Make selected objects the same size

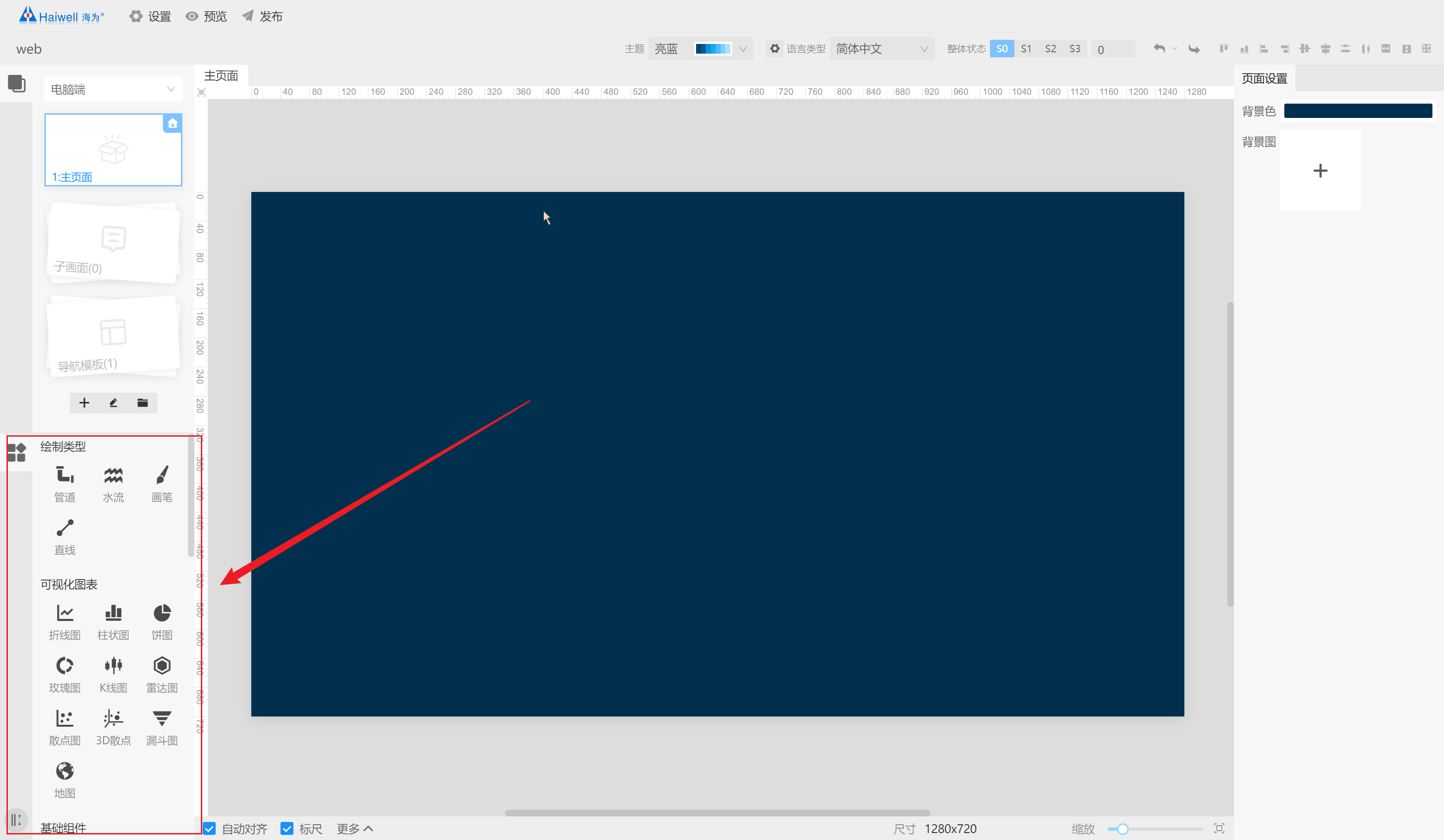1427,49
